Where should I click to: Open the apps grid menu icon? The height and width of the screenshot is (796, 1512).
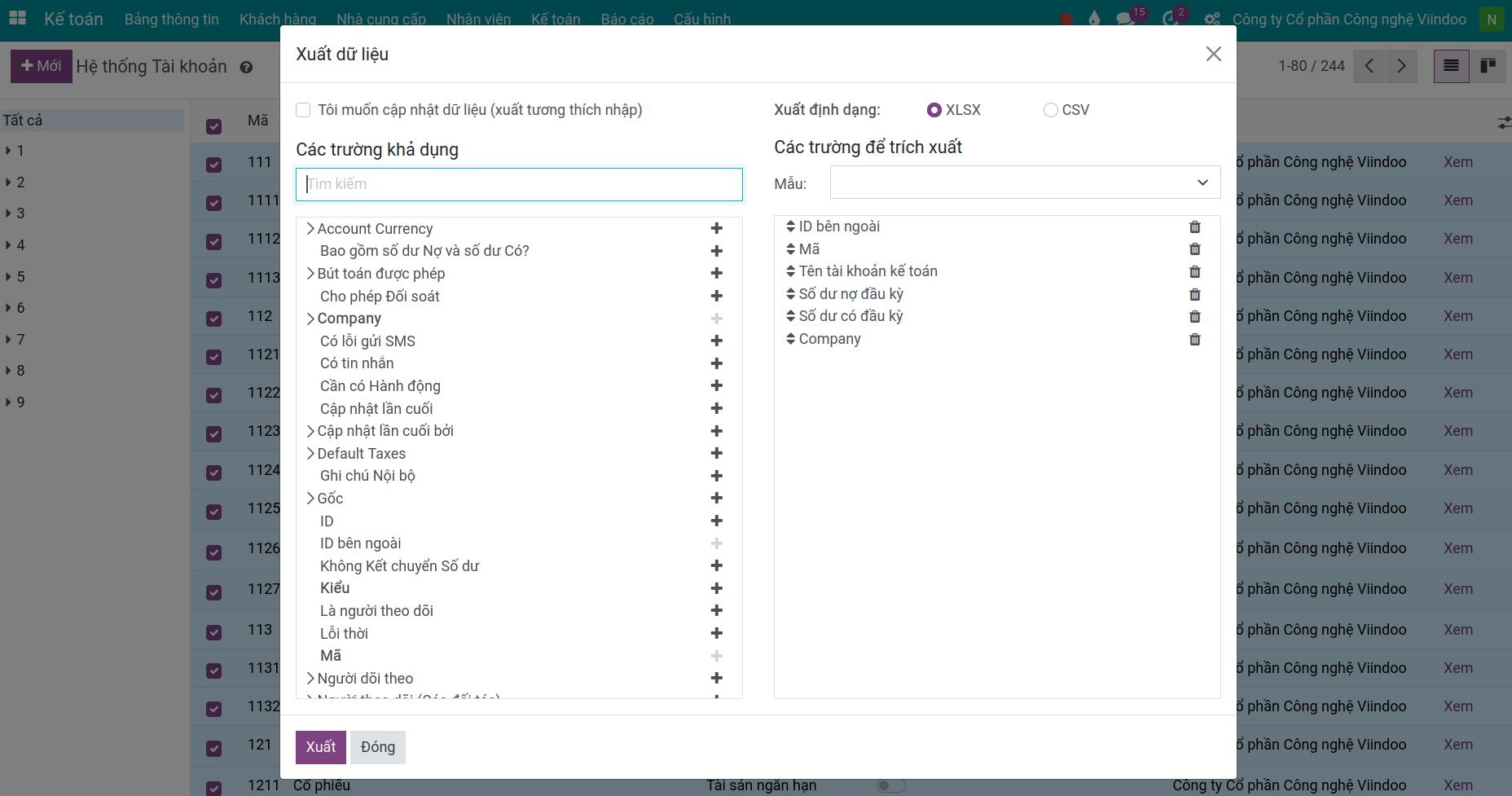17,18
